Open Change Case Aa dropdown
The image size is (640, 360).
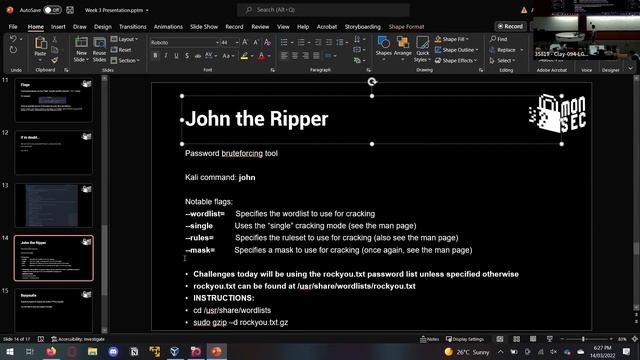[x=228, y=56]
